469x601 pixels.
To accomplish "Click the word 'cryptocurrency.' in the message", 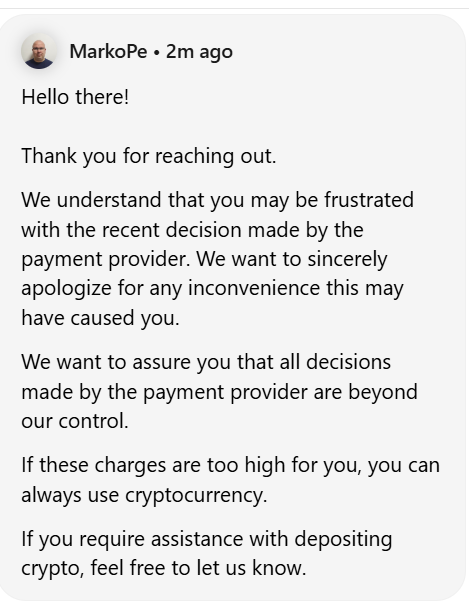I will (x=196, y=495).
